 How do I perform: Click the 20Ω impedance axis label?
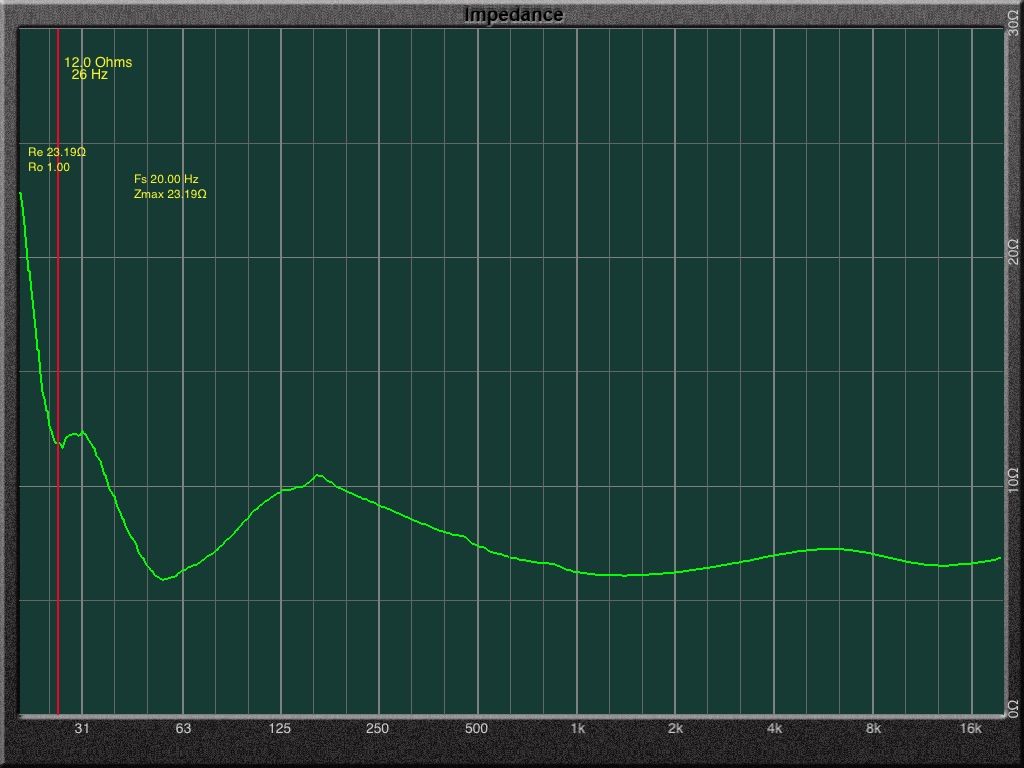(x=1013, y=252)
